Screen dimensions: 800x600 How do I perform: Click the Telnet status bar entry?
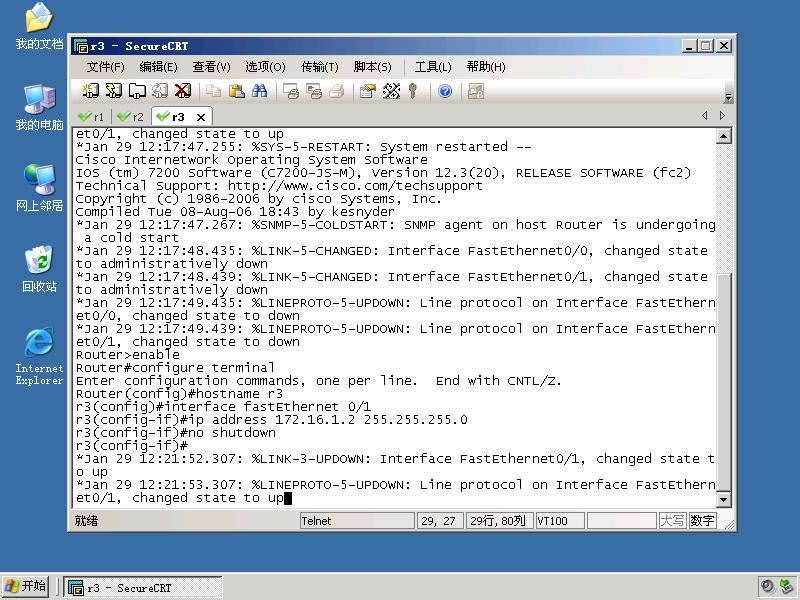tap(357, 521)
